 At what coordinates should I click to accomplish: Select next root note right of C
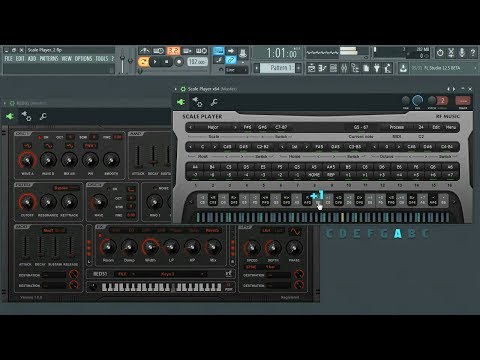tap(215, 147)
